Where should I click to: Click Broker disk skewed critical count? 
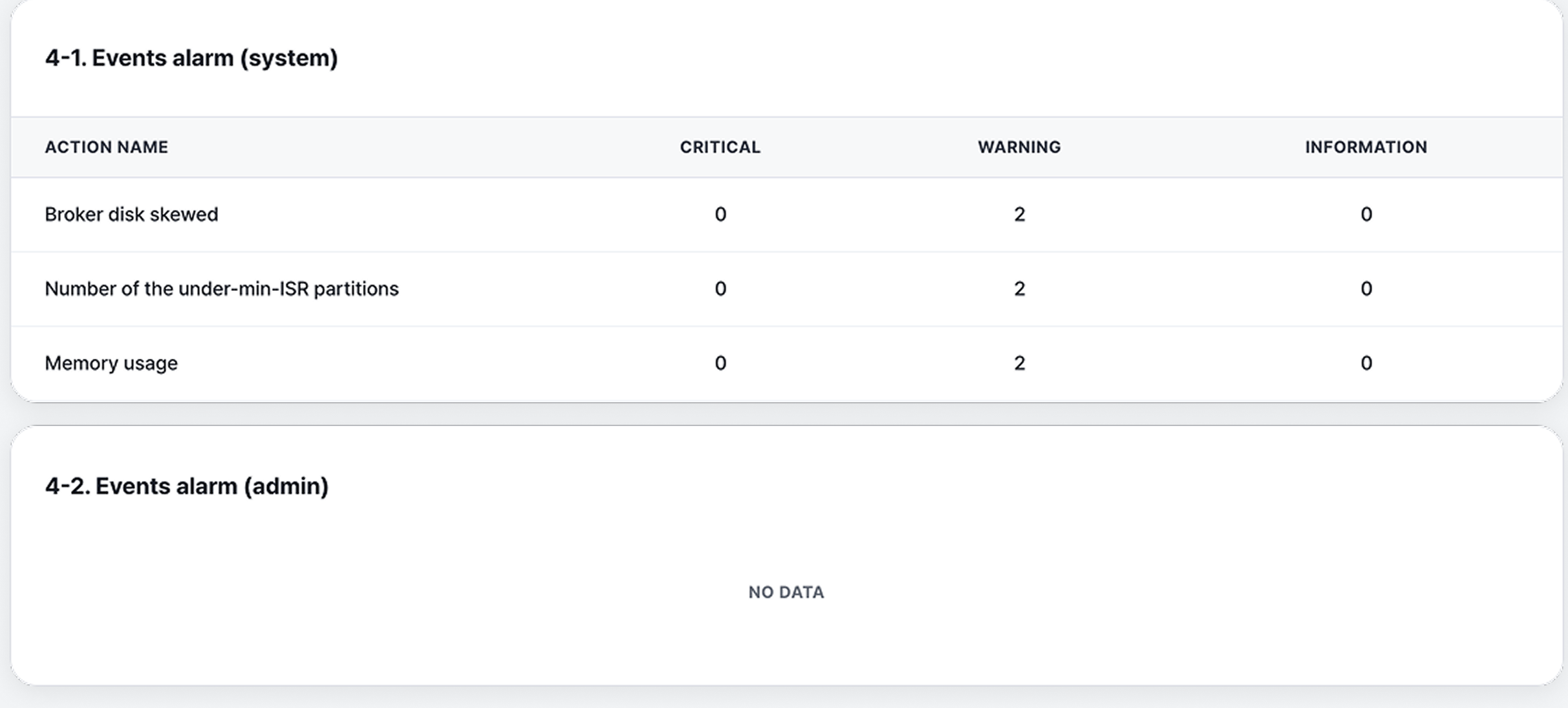click(x=720, y=215)
